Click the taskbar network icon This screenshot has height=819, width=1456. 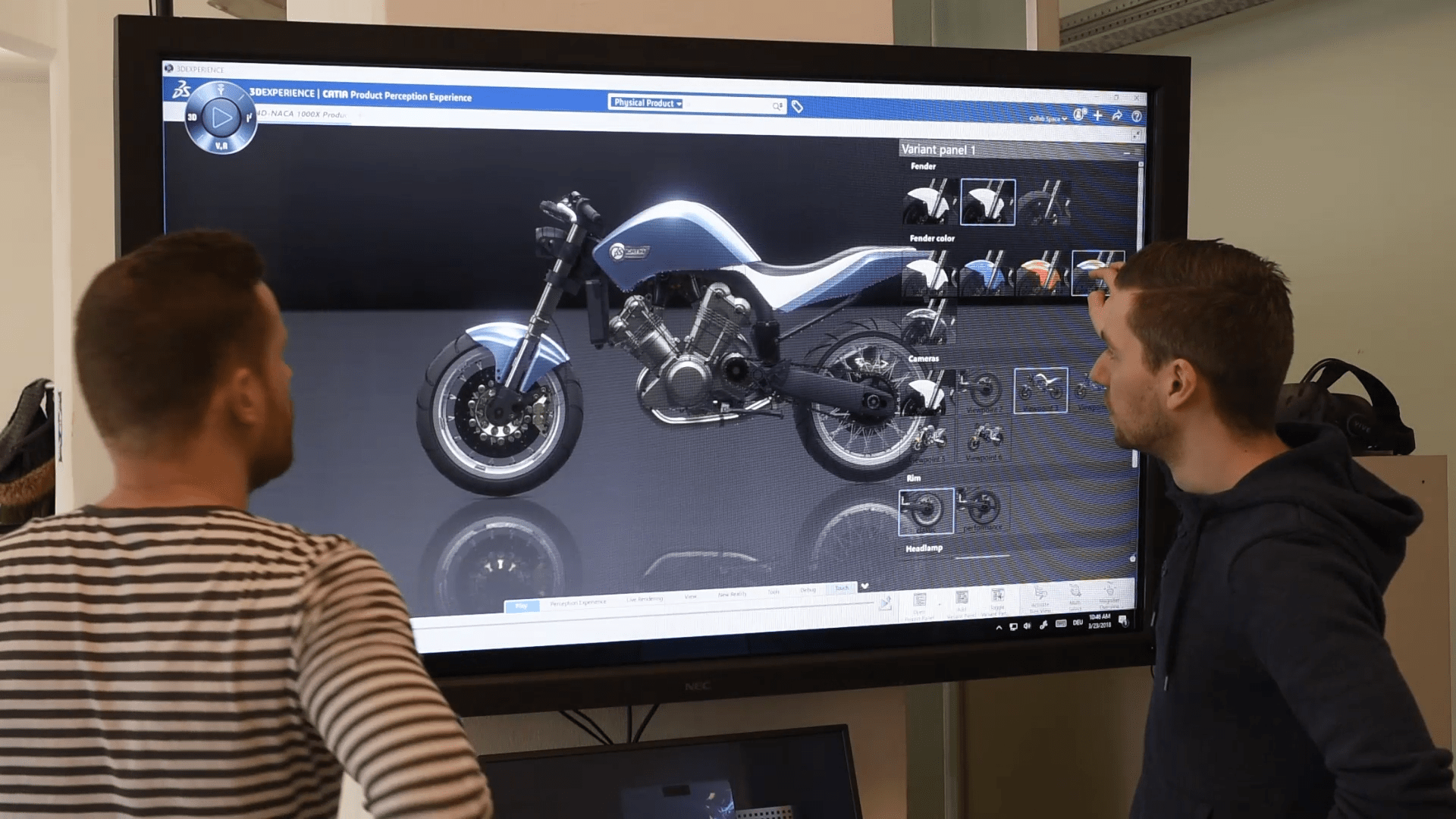(x=1013, y=627)
